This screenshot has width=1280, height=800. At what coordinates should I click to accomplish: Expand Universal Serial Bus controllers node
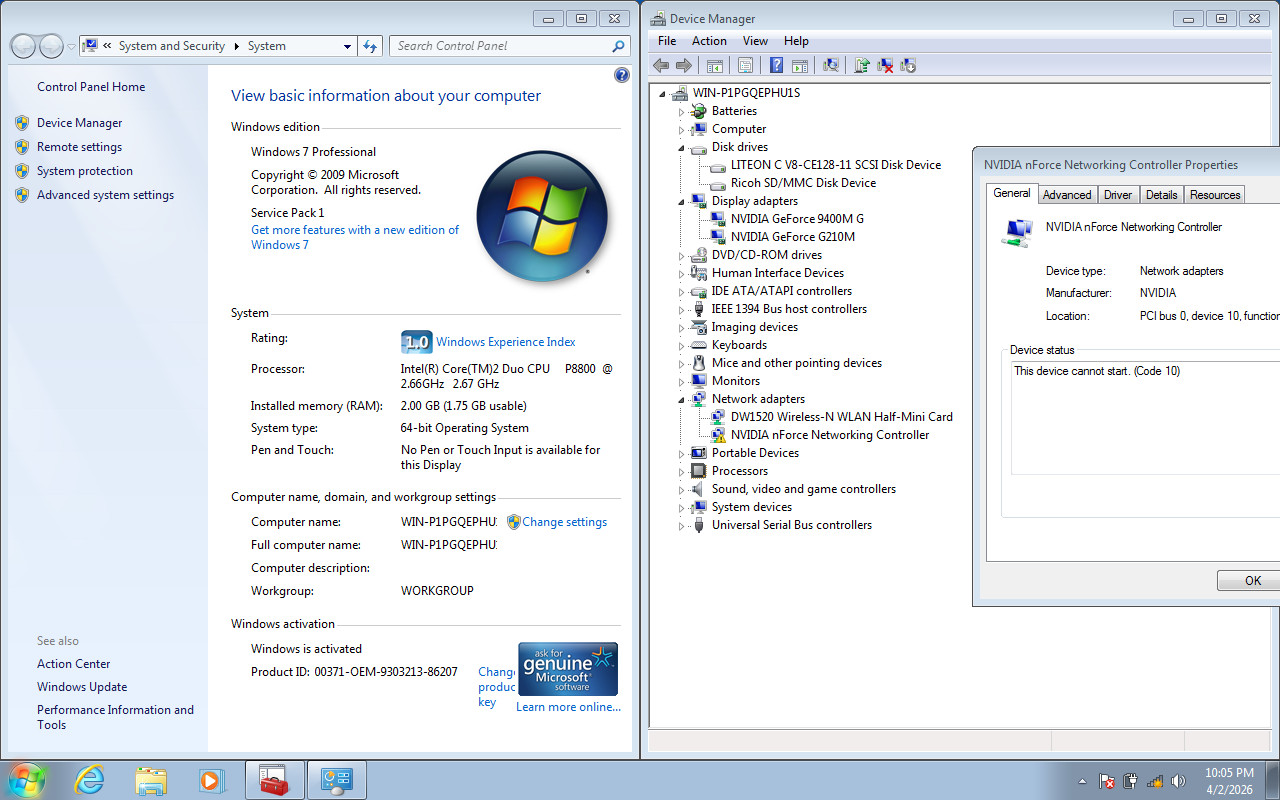pyautogui.click(x=682, y=525)
